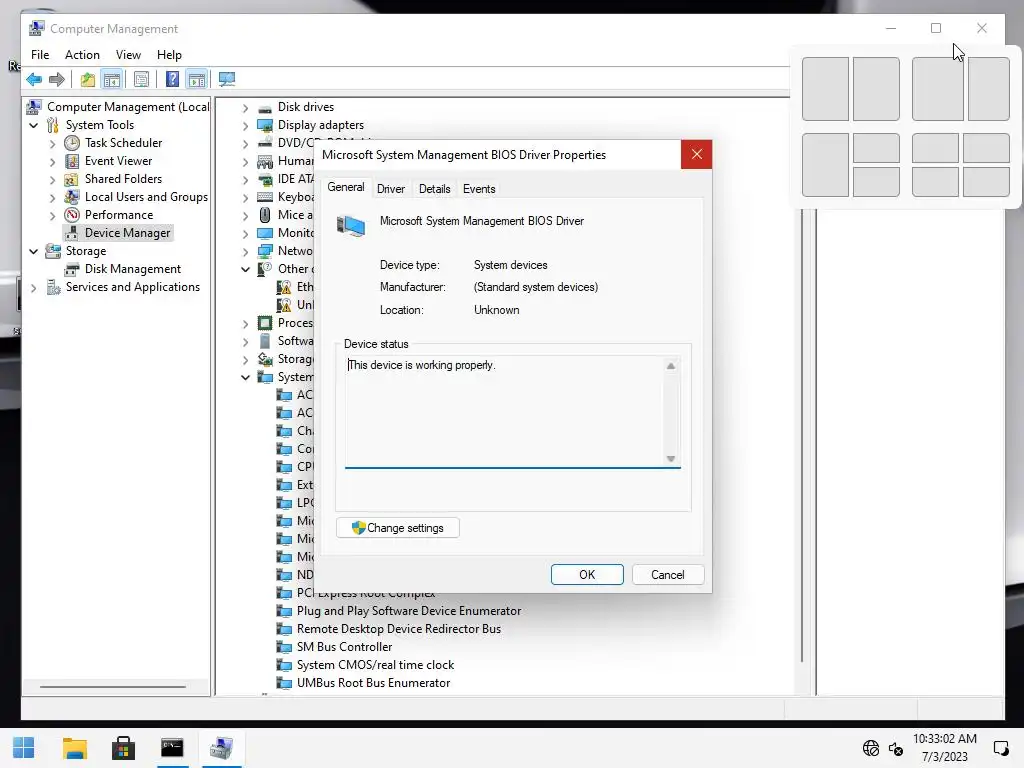Expand the Services and Applications node
The image size is (1024, 768).
(x=34, y=287)
